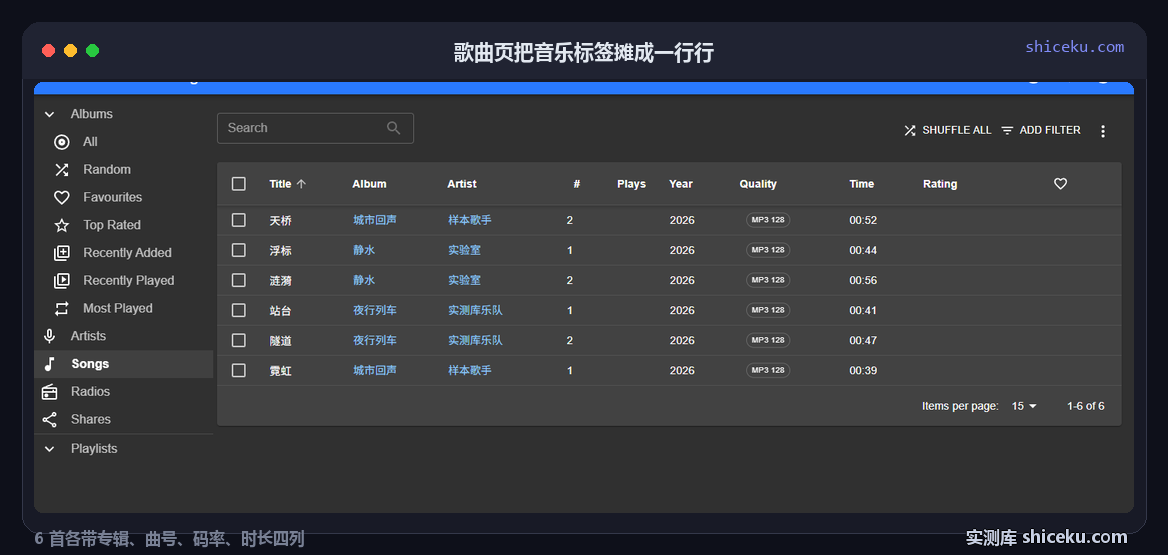Click the Random shuffle icon in sidebar

click(x=62, y=170)
